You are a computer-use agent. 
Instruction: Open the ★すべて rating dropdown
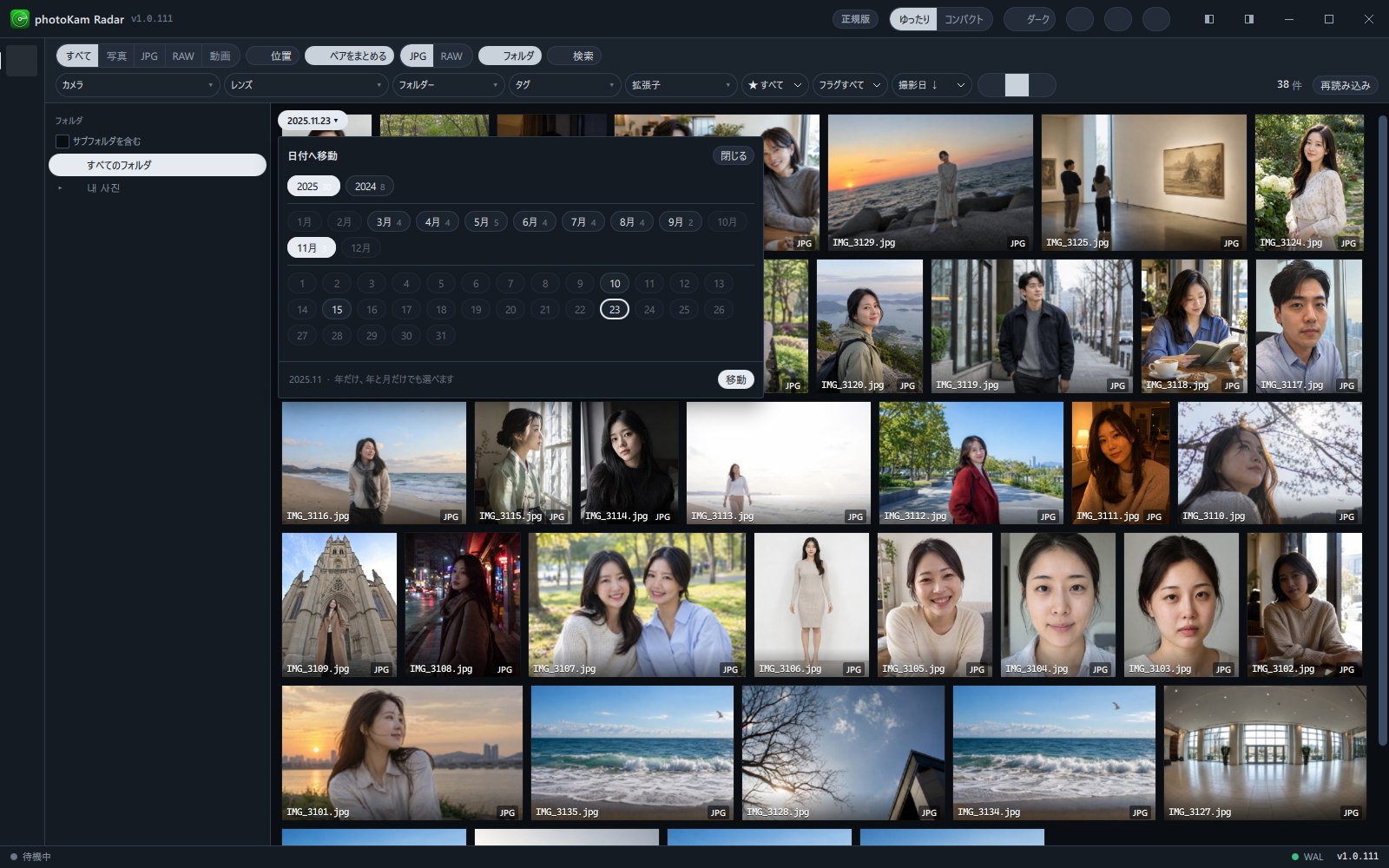tap(774, 85)
